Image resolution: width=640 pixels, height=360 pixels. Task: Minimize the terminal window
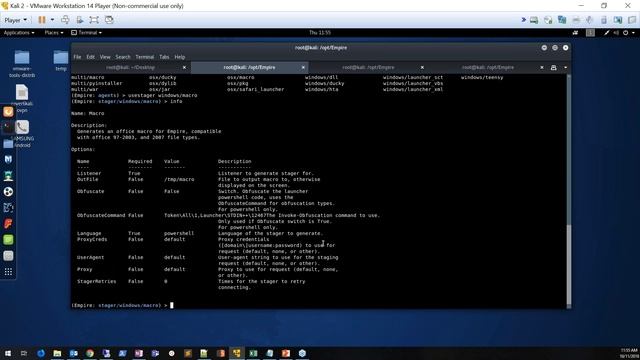click(x=544, y=48)
